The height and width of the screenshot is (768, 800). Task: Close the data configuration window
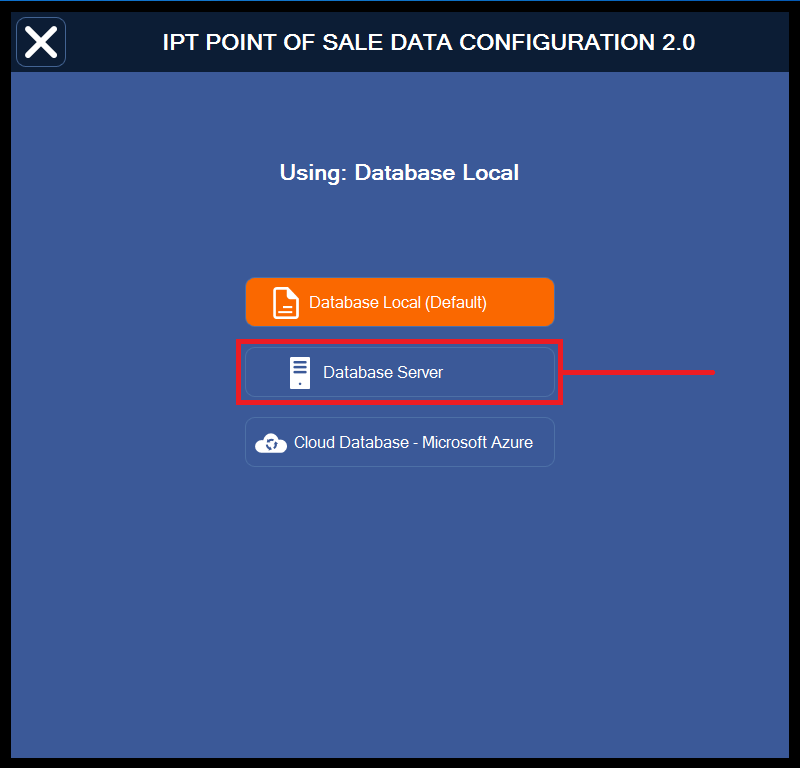click(41, 42)
